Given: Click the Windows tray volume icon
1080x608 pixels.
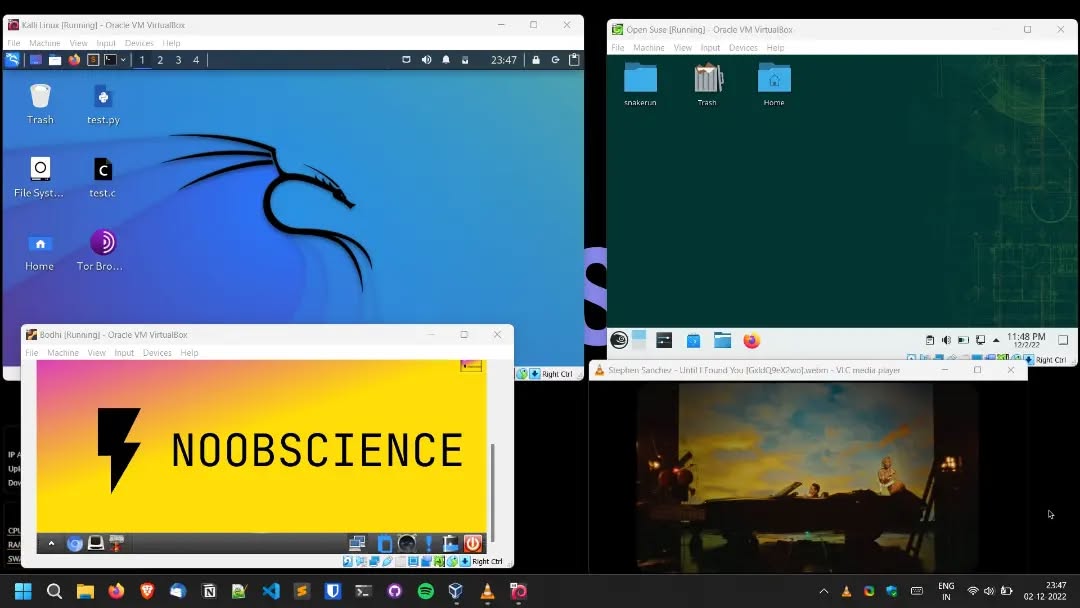Looking at the screenshot, I should pos(989,591).
